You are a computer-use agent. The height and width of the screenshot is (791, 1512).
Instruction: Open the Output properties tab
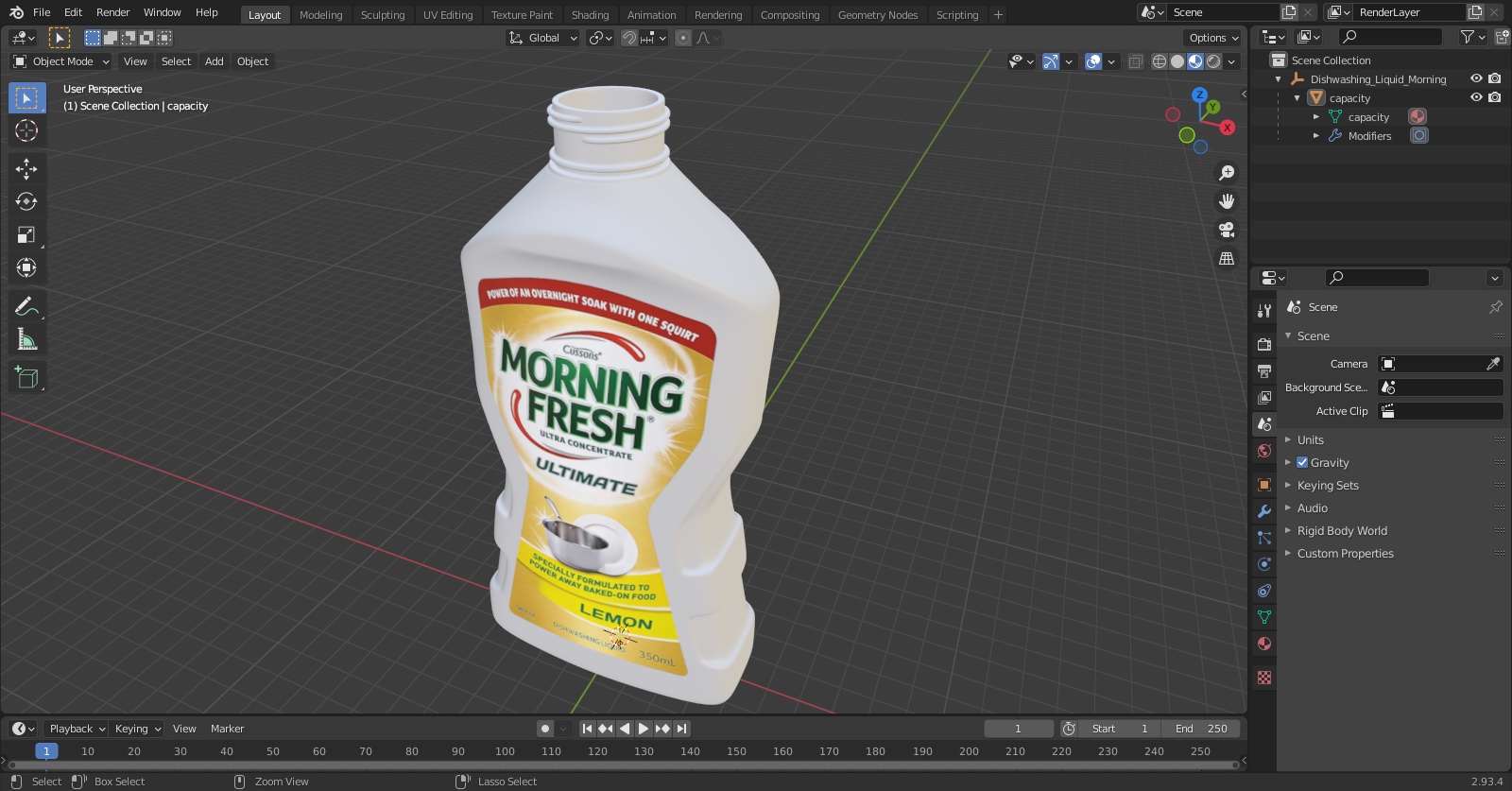point(1264,370)
